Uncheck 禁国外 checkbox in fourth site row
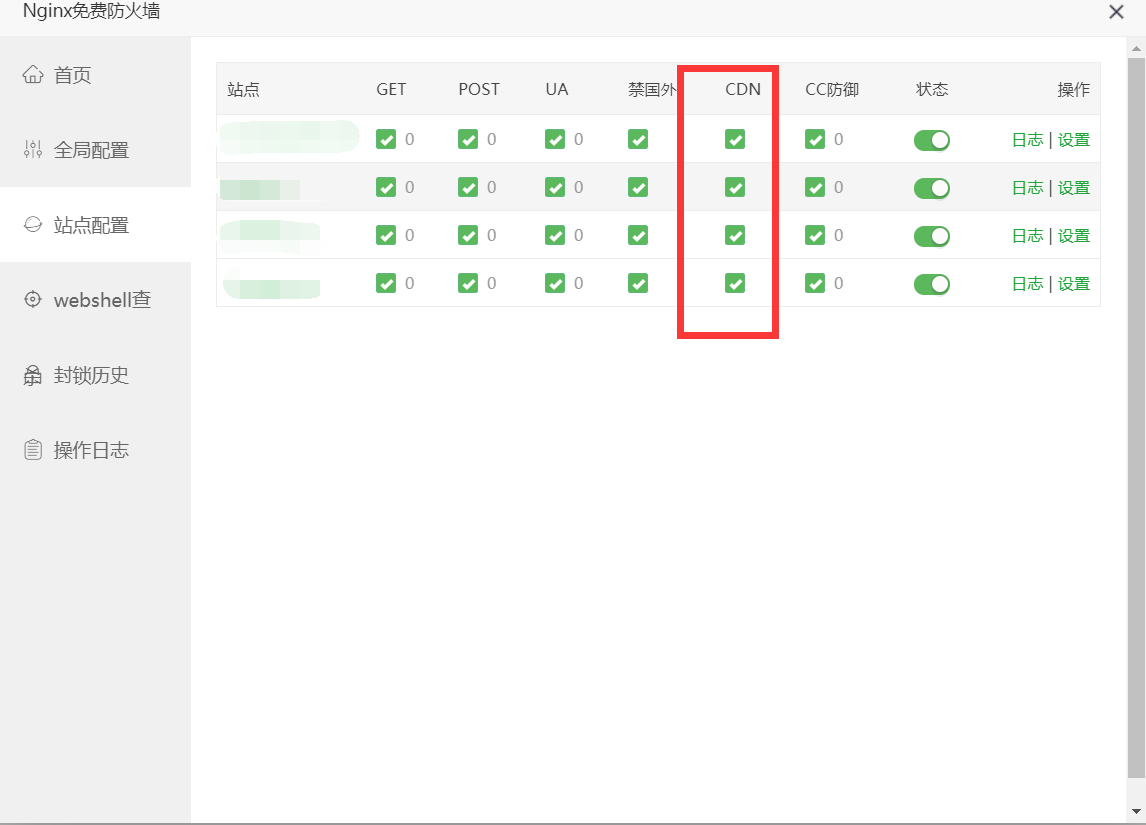1146x825 pixels. 638,283
